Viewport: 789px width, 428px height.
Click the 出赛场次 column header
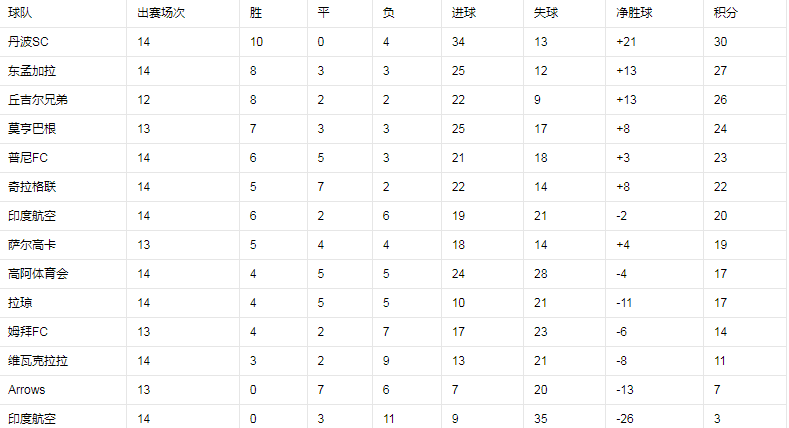[x=158, y=13]
